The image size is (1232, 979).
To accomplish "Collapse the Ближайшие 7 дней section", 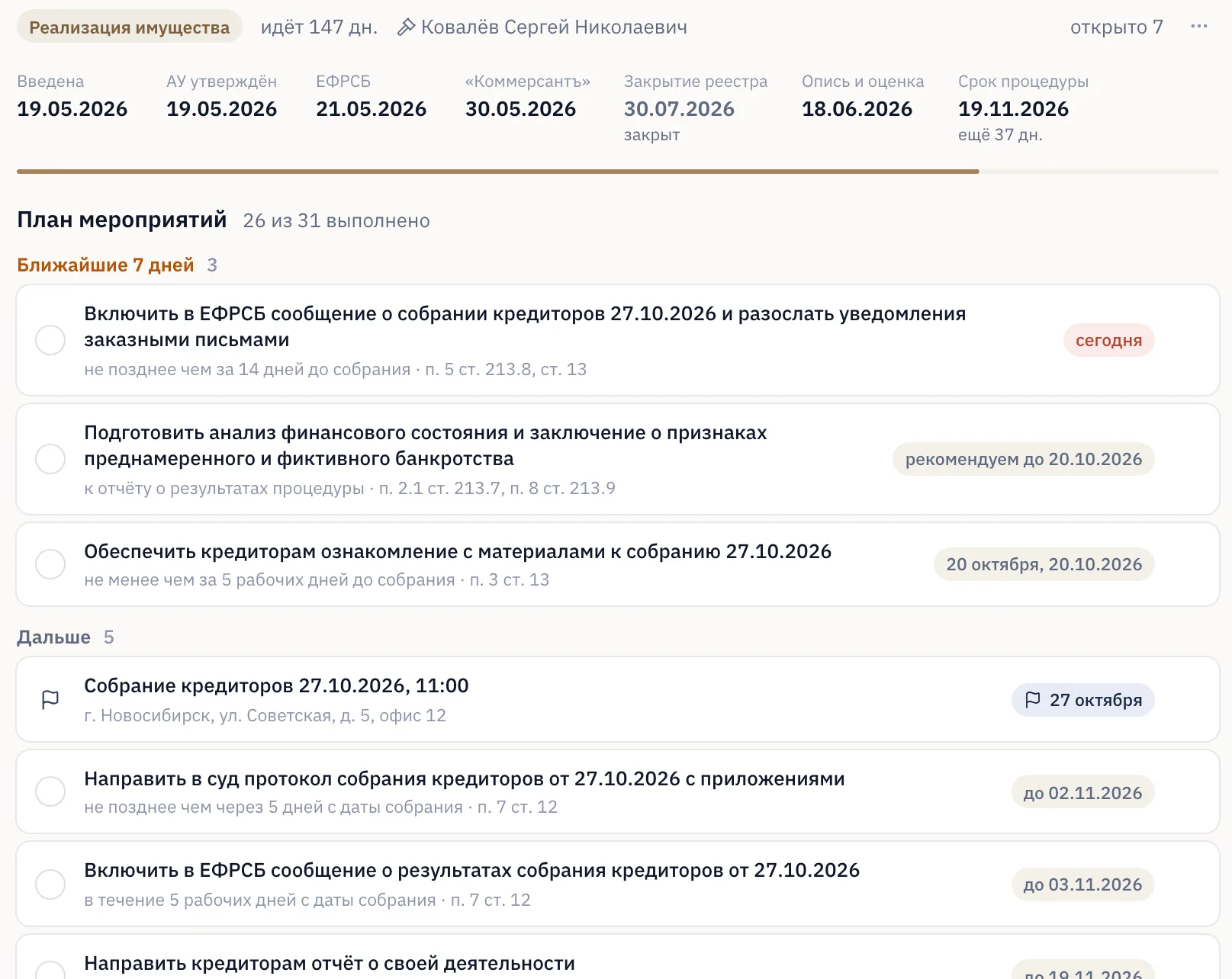I will [105, 265].
